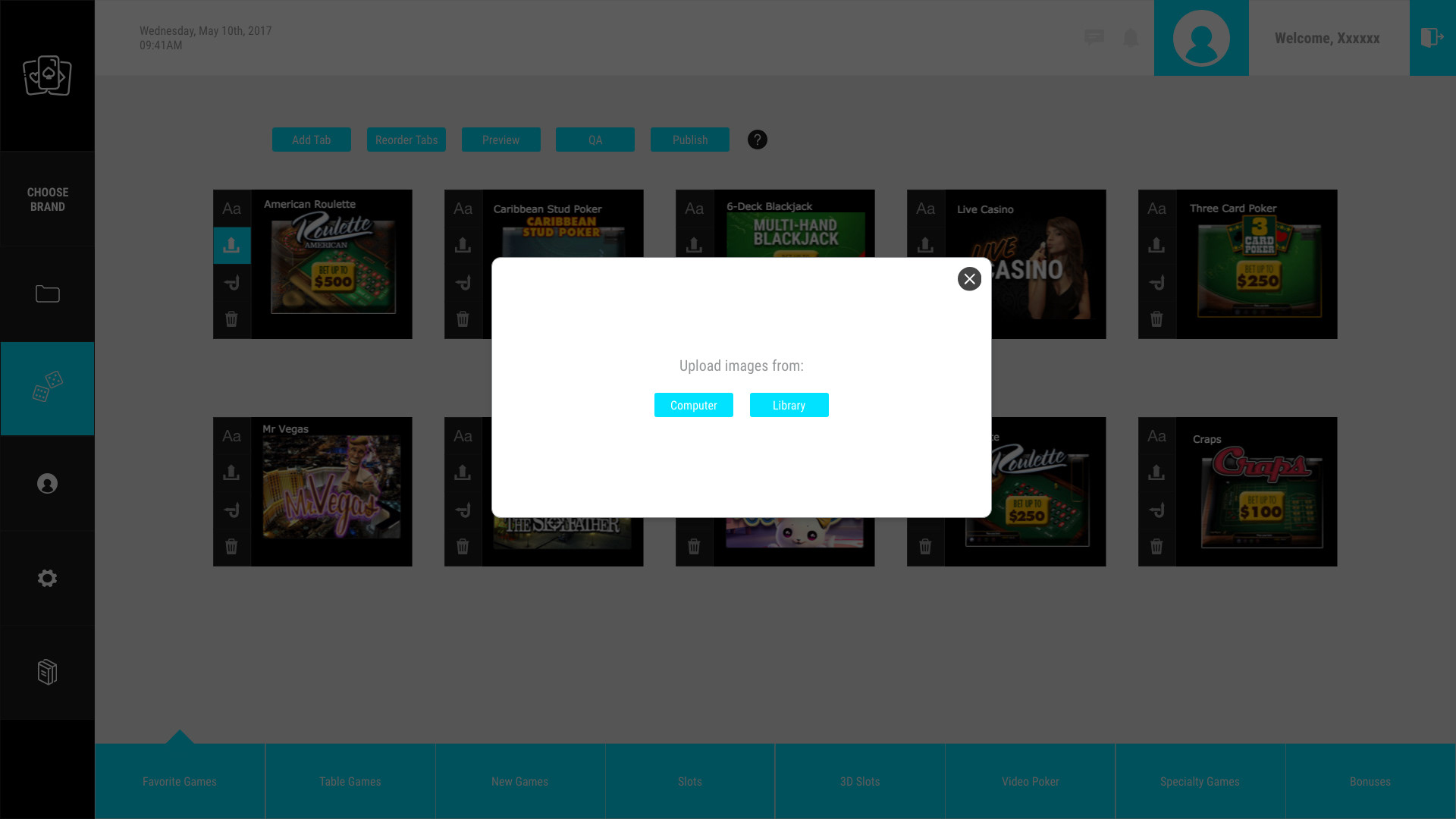Open Reorder Tabs
Image resolution: width=1456 pixels, height=819 pixels.
click(x=406, y=140)
